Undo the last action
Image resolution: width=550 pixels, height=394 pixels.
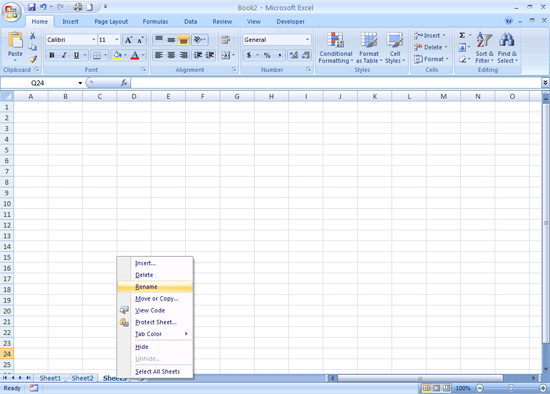point(43,7)
